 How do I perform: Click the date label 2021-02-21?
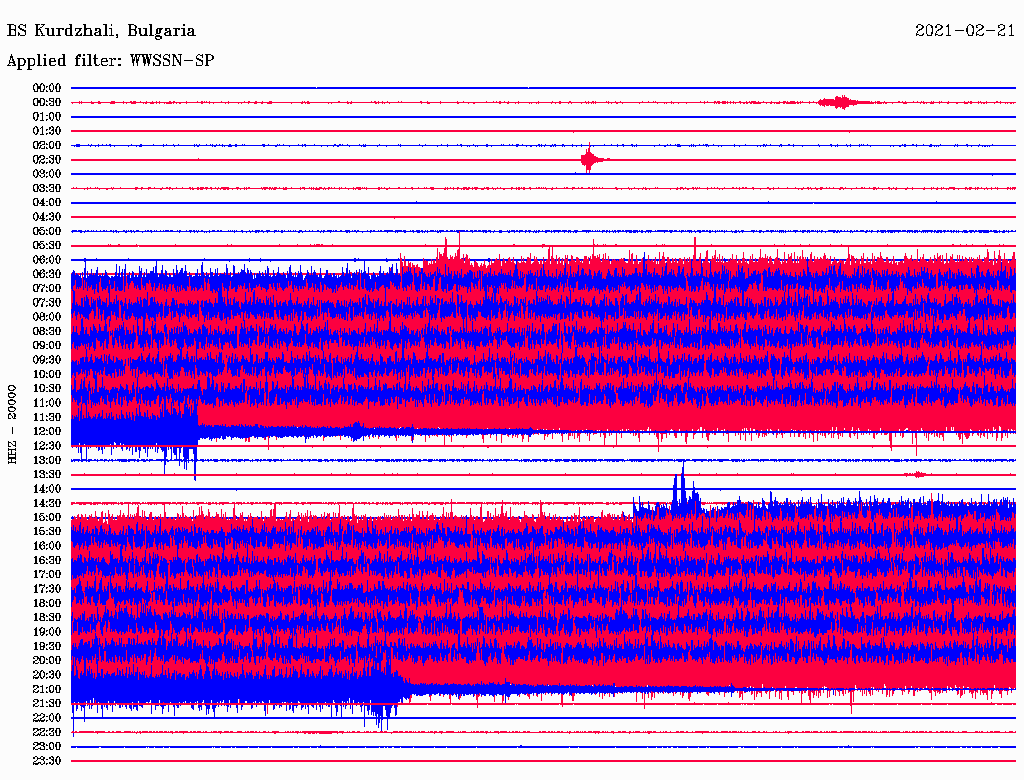[x=964, y=31]
